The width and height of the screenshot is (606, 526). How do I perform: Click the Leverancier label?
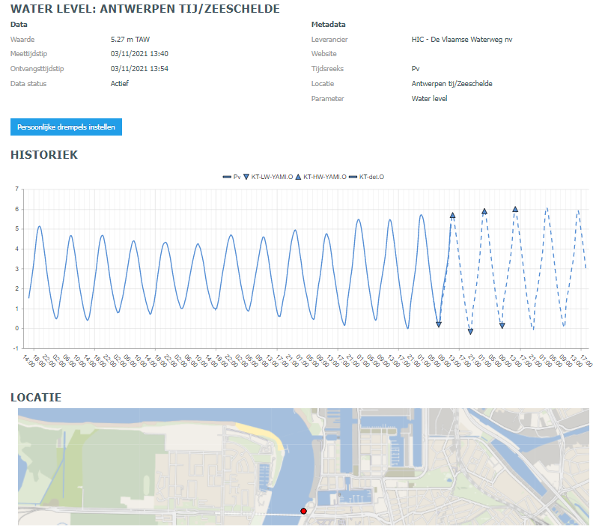(330, 39)
